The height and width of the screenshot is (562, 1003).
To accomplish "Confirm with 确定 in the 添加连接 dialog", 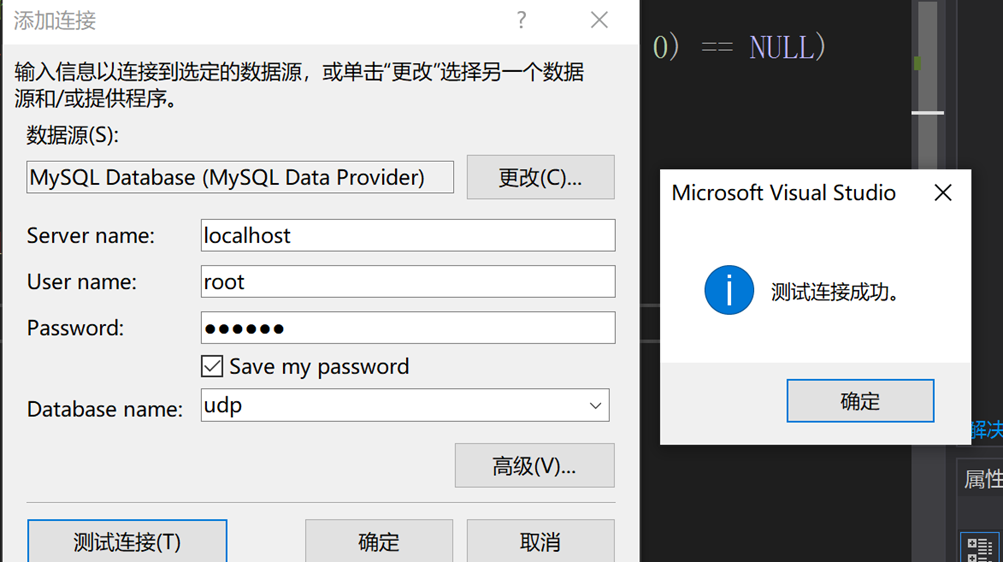I will pyautogui.click(x=379, y=542).
